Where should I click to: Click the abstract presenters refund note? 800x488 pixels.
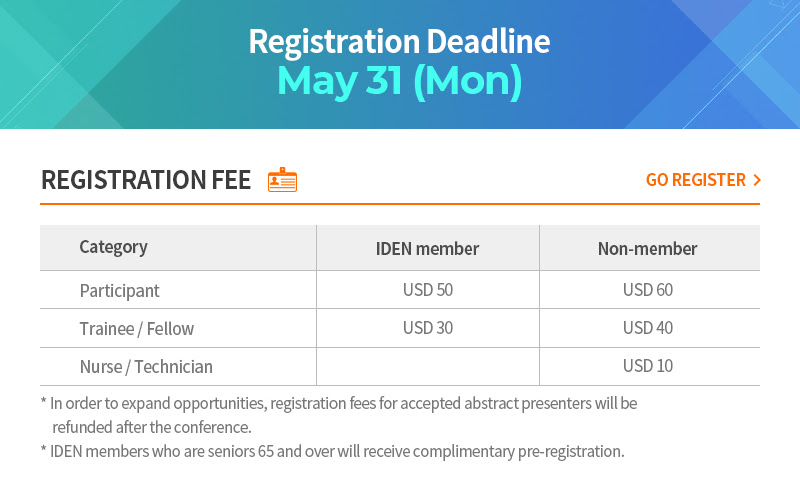pos(339,415)
